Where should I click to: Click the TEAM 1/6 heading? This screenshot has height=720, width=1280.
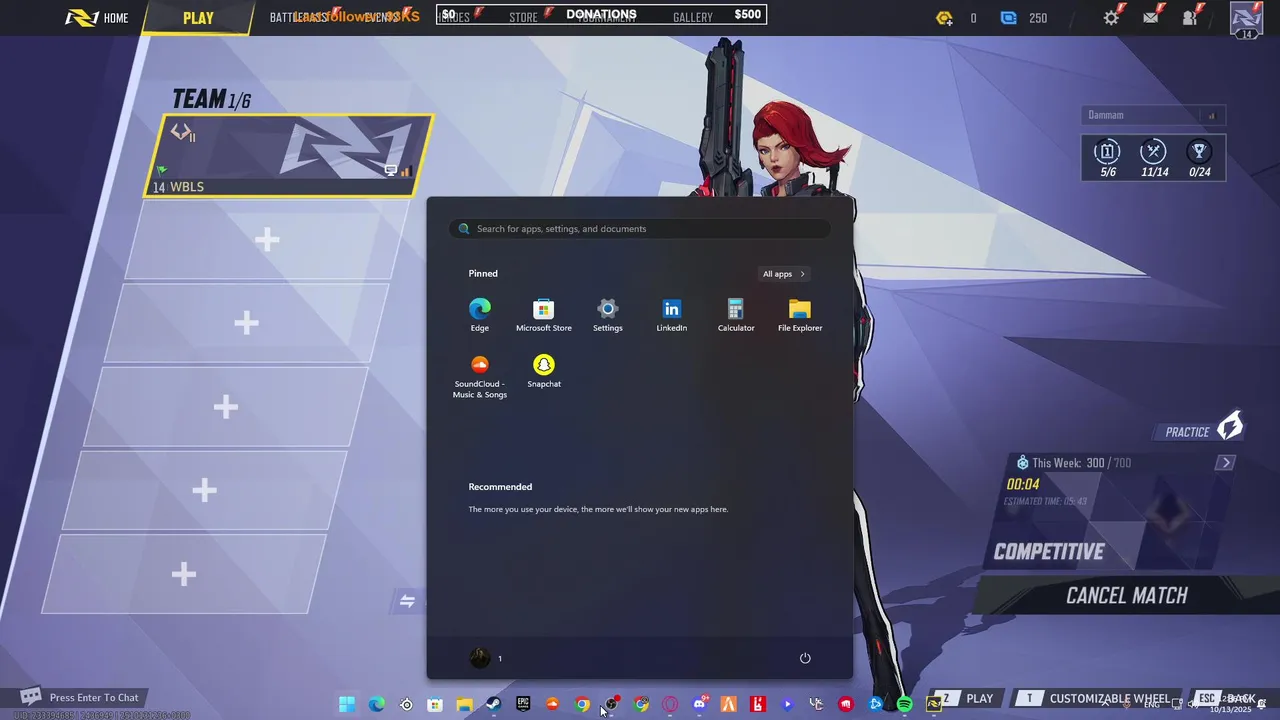pos(212,99)
